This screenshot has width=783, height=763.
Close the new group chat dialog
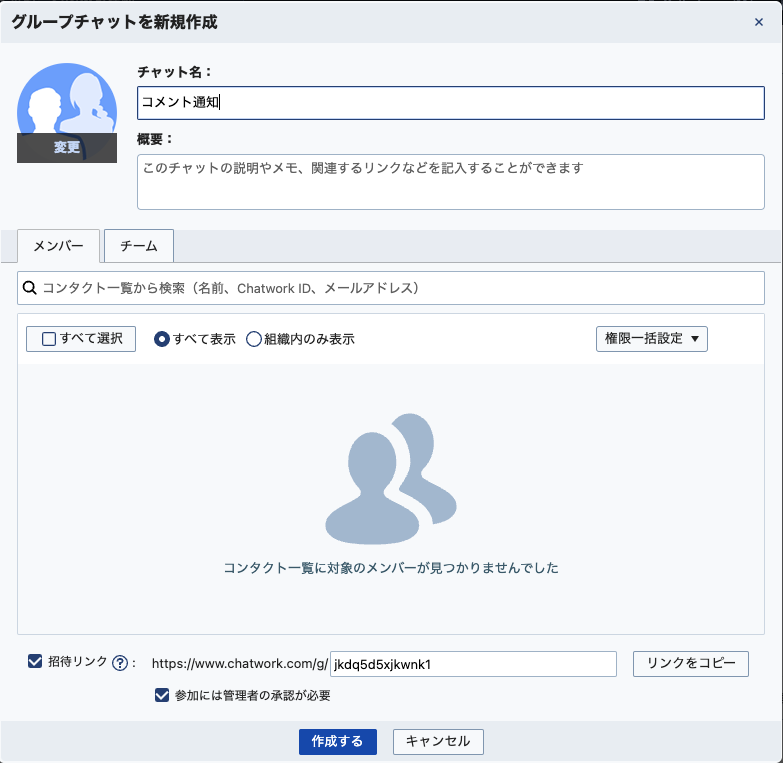[x=759, y=22]
